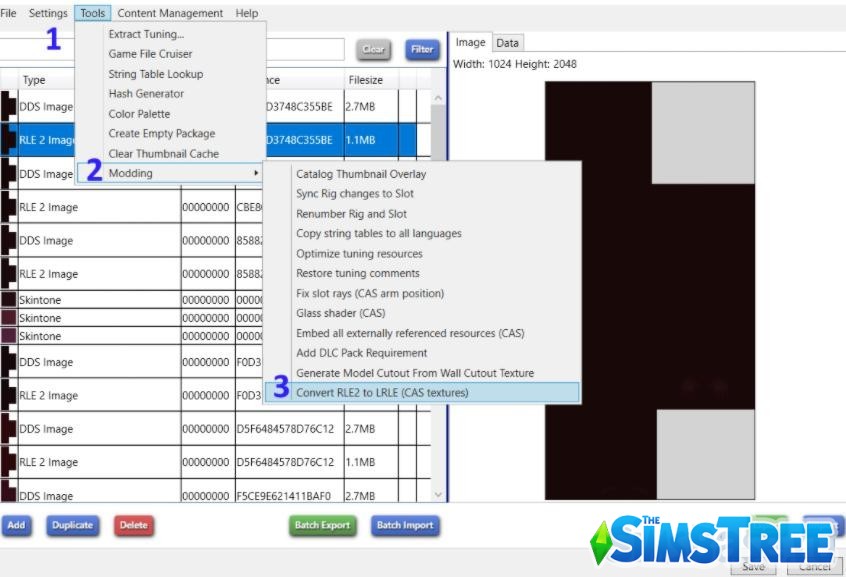Click the green Batch Export button

(x=322, y=524)
